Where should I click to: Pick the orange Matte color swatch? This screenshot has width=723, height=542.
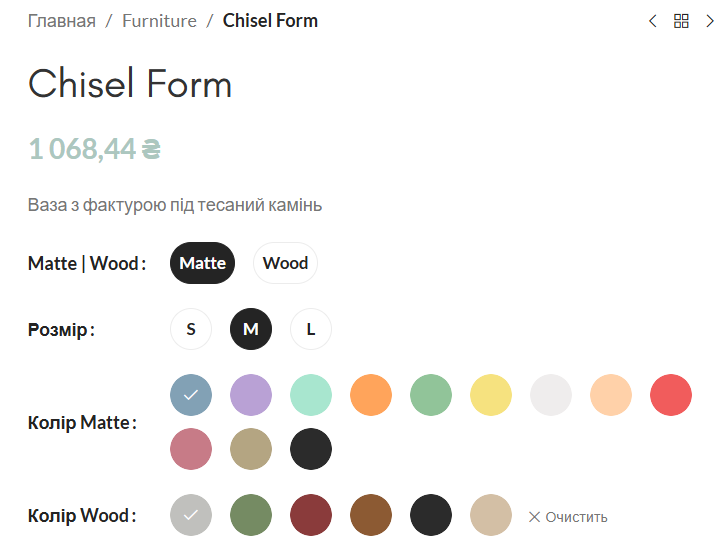[x=371, y=395]
